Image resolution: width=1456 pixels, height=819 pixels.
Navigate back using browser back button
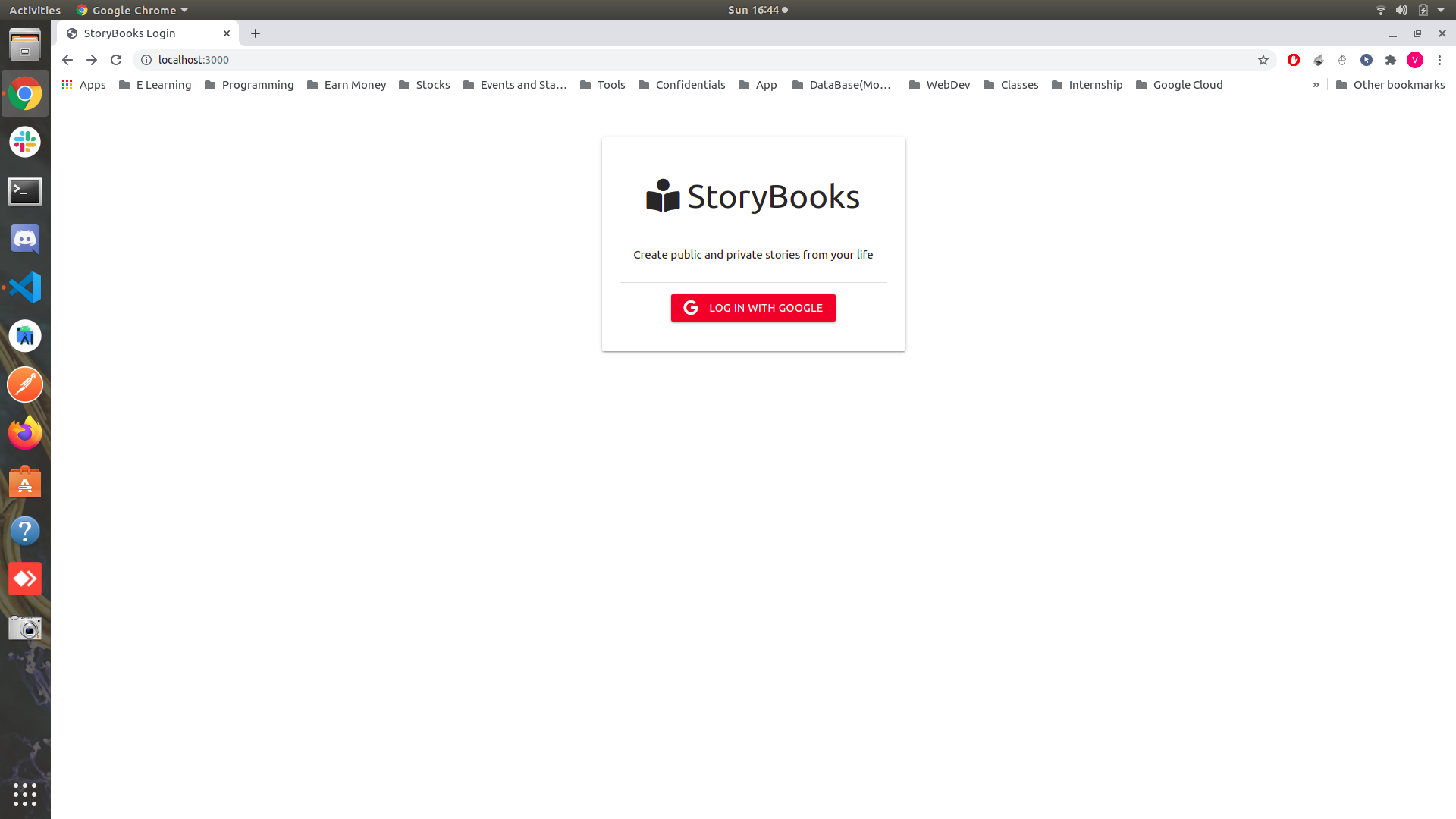[66, 59]
